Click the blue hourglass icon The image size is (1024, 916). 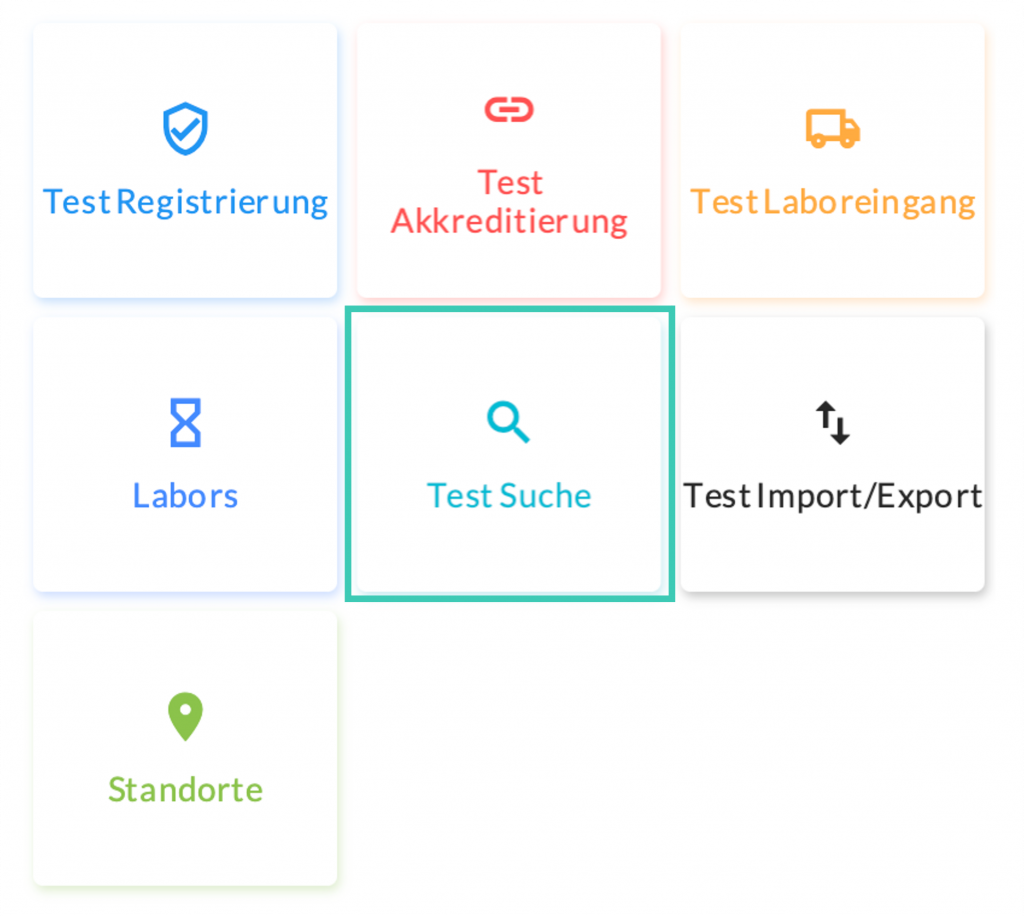(x=185, y=422)
